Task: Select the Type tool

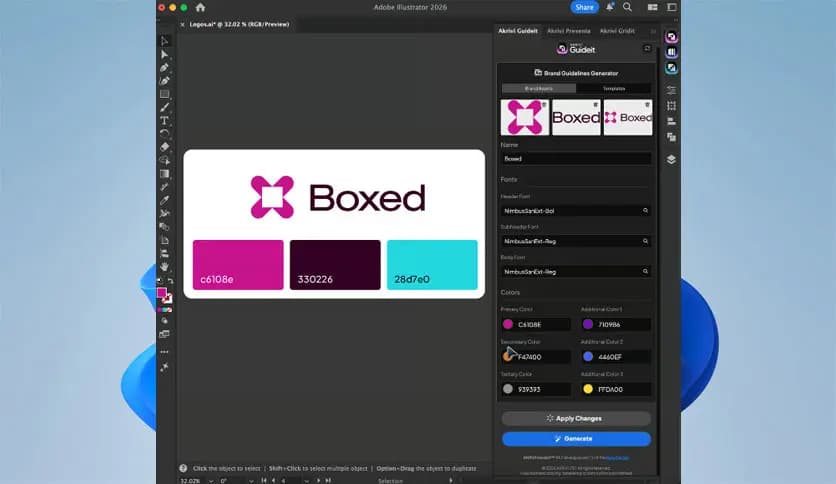Action: pos(164,120)
